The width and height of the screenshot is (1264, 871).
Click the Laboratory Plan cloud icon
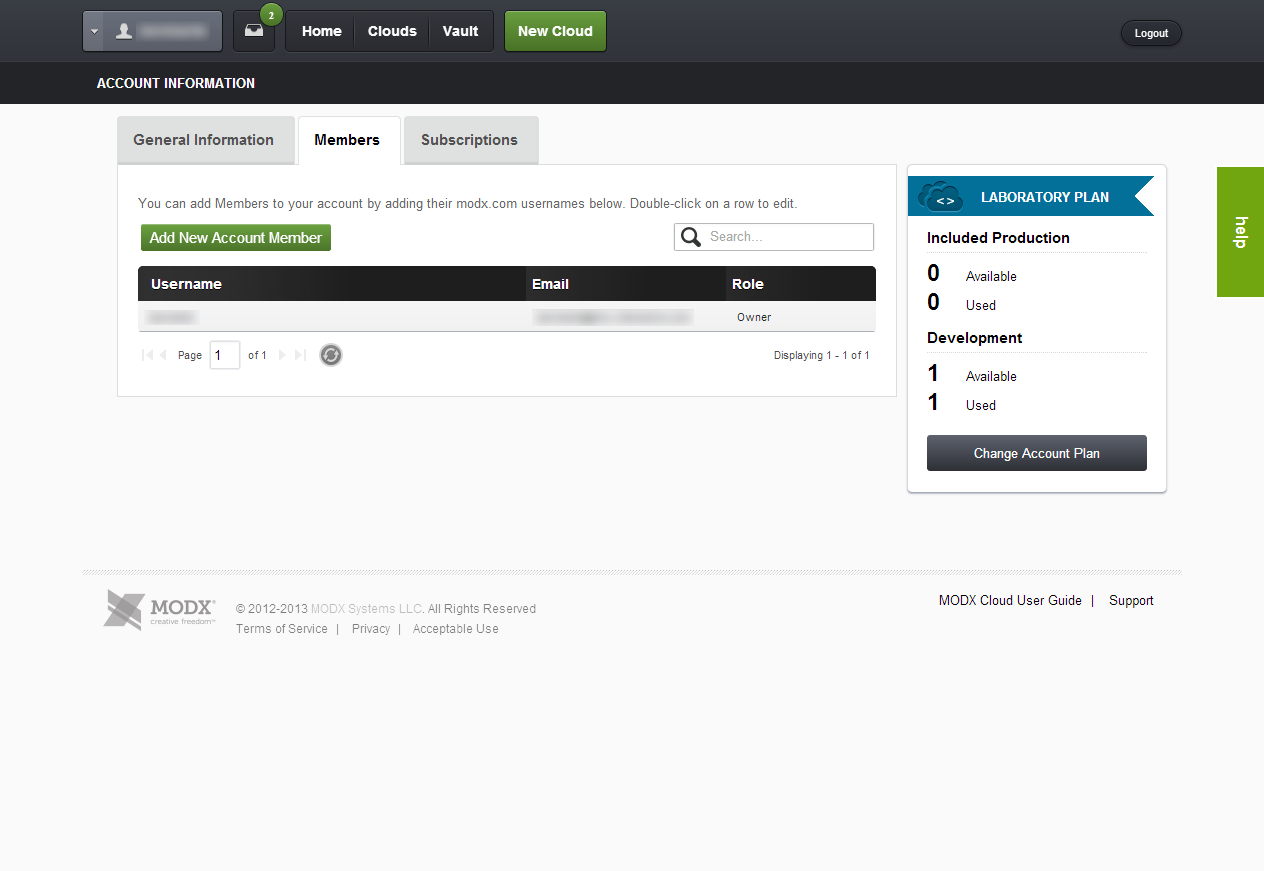coord(940,196)
